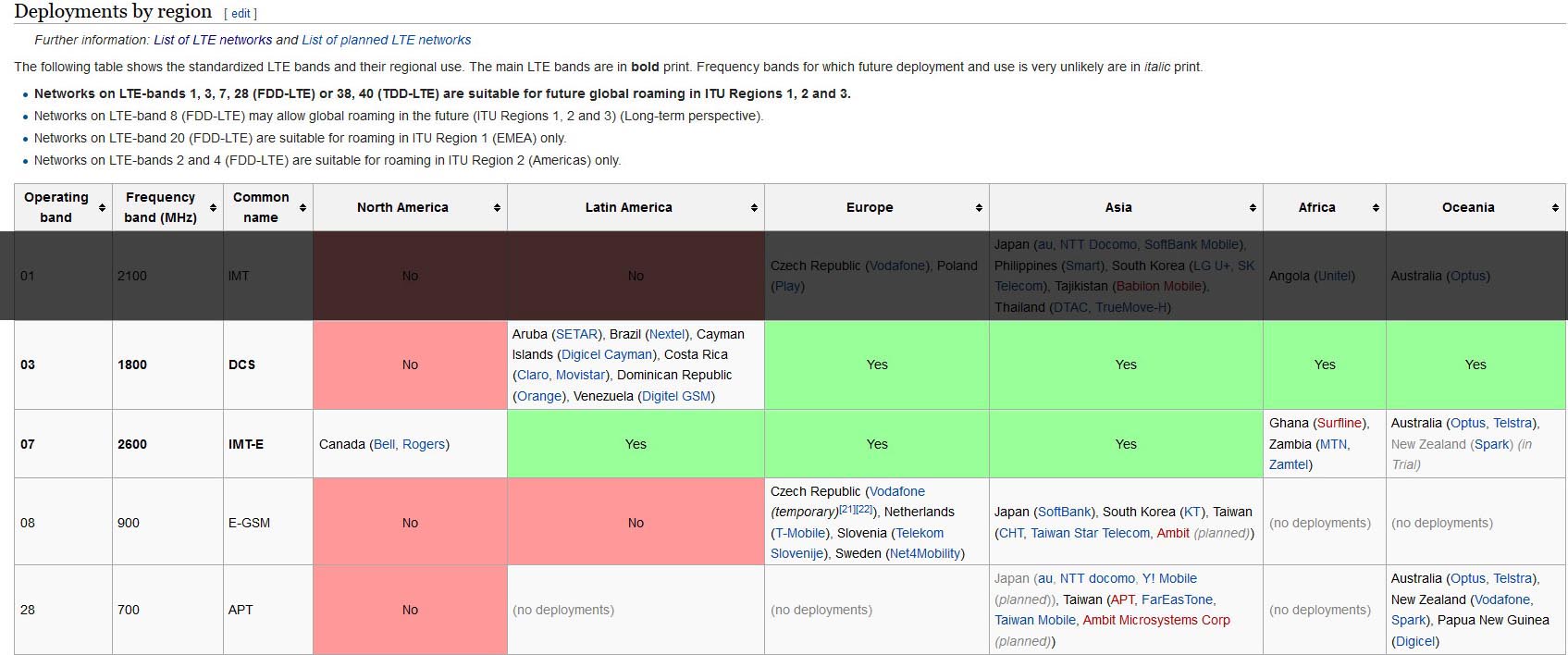Image resolution: width=1568 pixels, height=655 pixels.
Task: Sort table by Europe column
Action: click(x=979, y=207)
